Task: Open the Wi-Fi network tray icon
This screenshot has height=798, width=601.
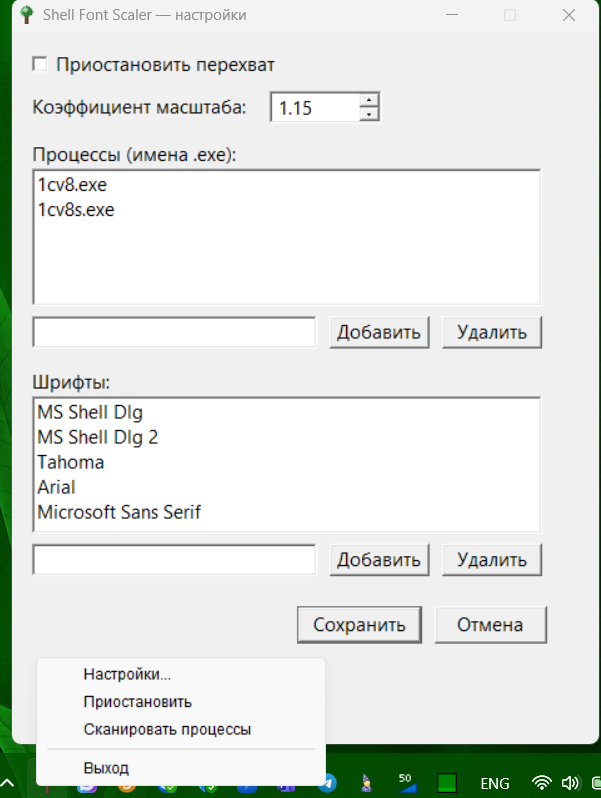Action: click(541, 783)
